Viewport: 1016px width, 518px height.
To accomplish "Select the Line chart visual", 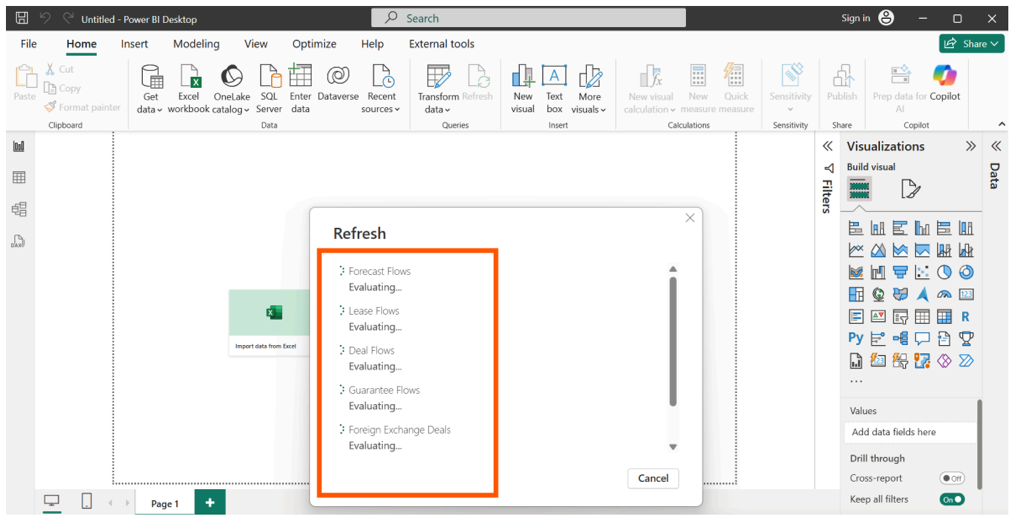I will 856,250.
